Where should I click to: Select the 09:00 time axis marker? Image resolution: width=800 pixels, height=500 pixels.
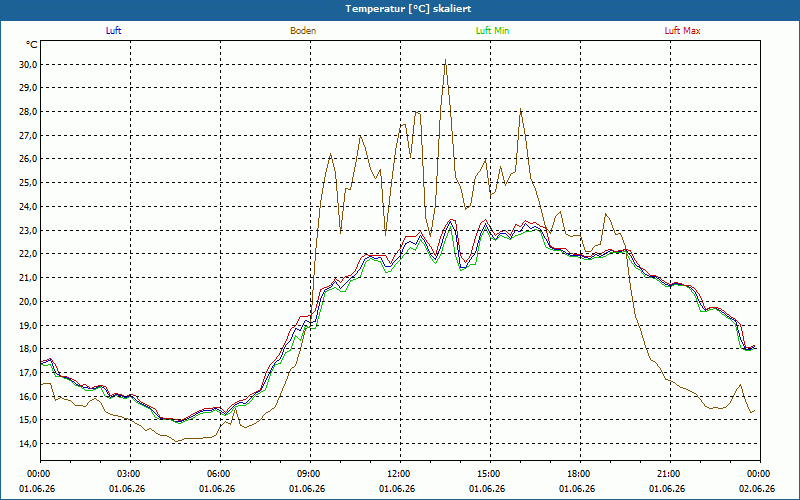(310, 473)
